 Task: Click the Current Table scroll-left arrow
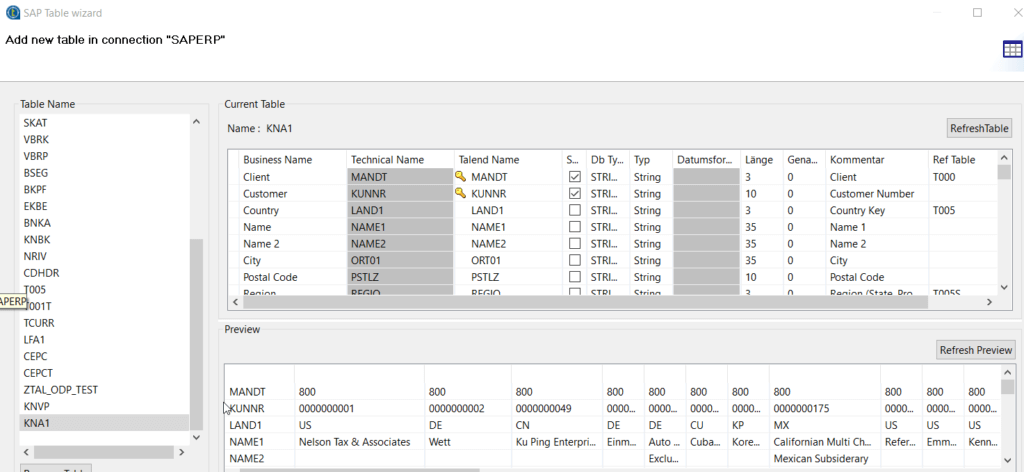tap(236, 302)
